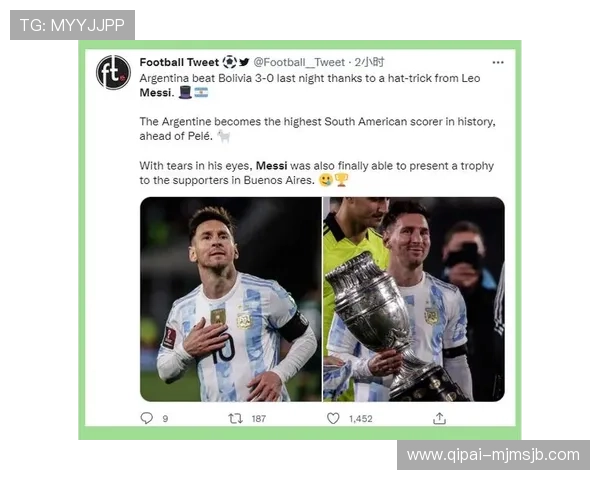Click the reply count 9
The image size is (600, 480).
[x=165, y=419]
